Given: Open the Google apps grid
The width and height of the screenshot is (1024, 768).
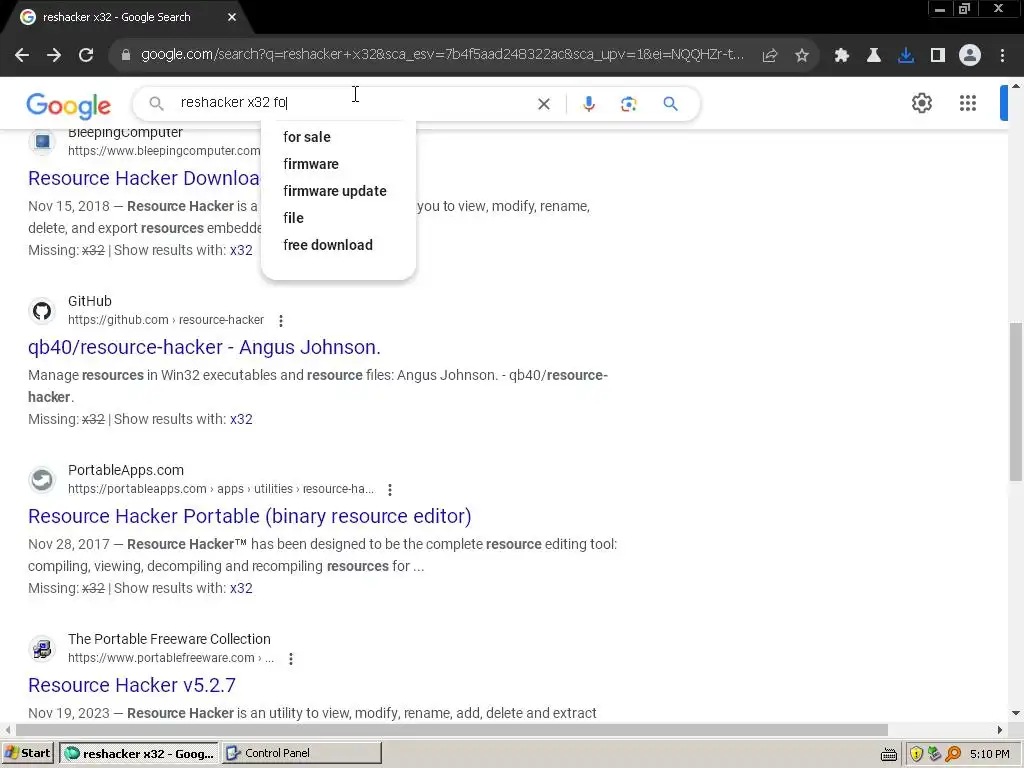Looking at the screenshot, I should [967, 103].
